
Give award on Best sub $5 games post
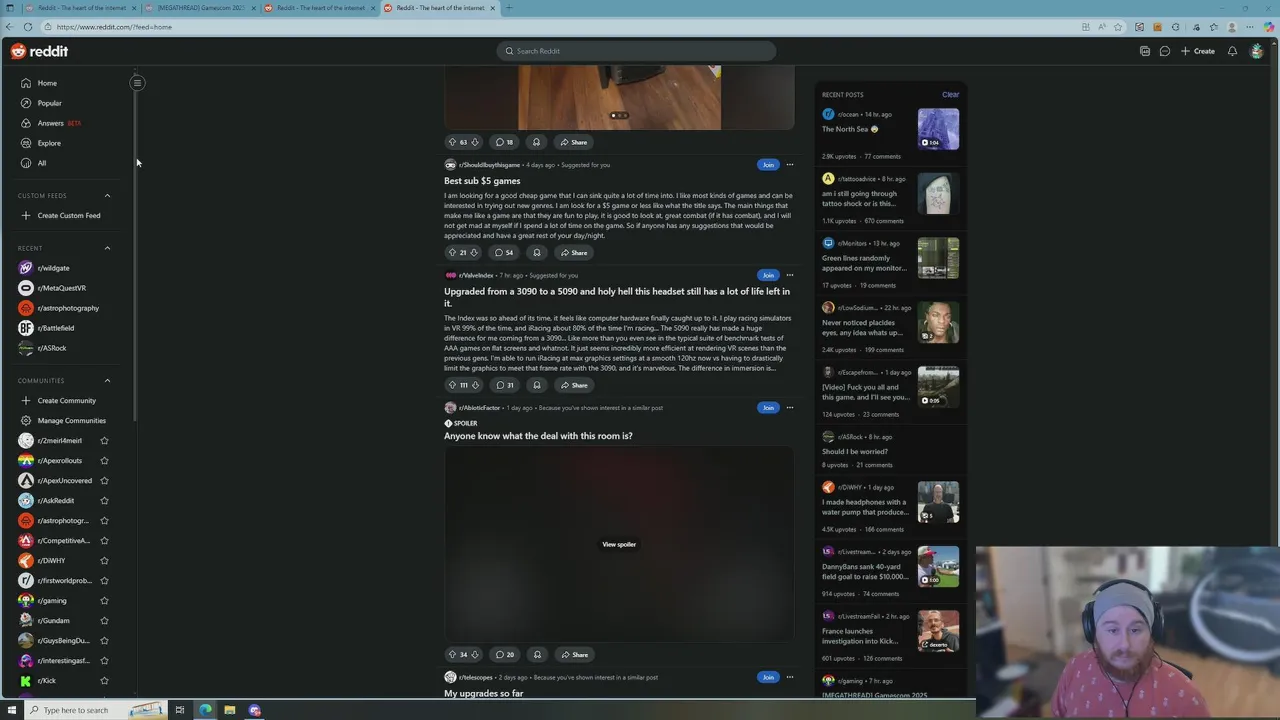536,252
